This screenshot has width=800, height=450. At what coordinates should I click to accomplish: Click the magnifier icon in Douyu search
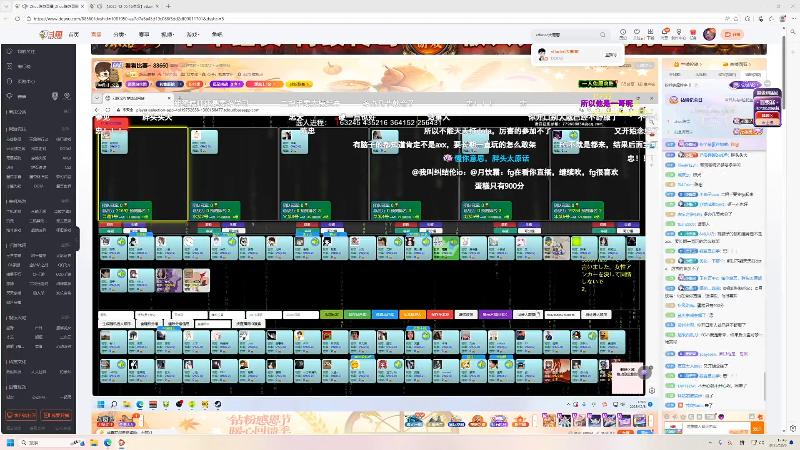click(603, 35)
